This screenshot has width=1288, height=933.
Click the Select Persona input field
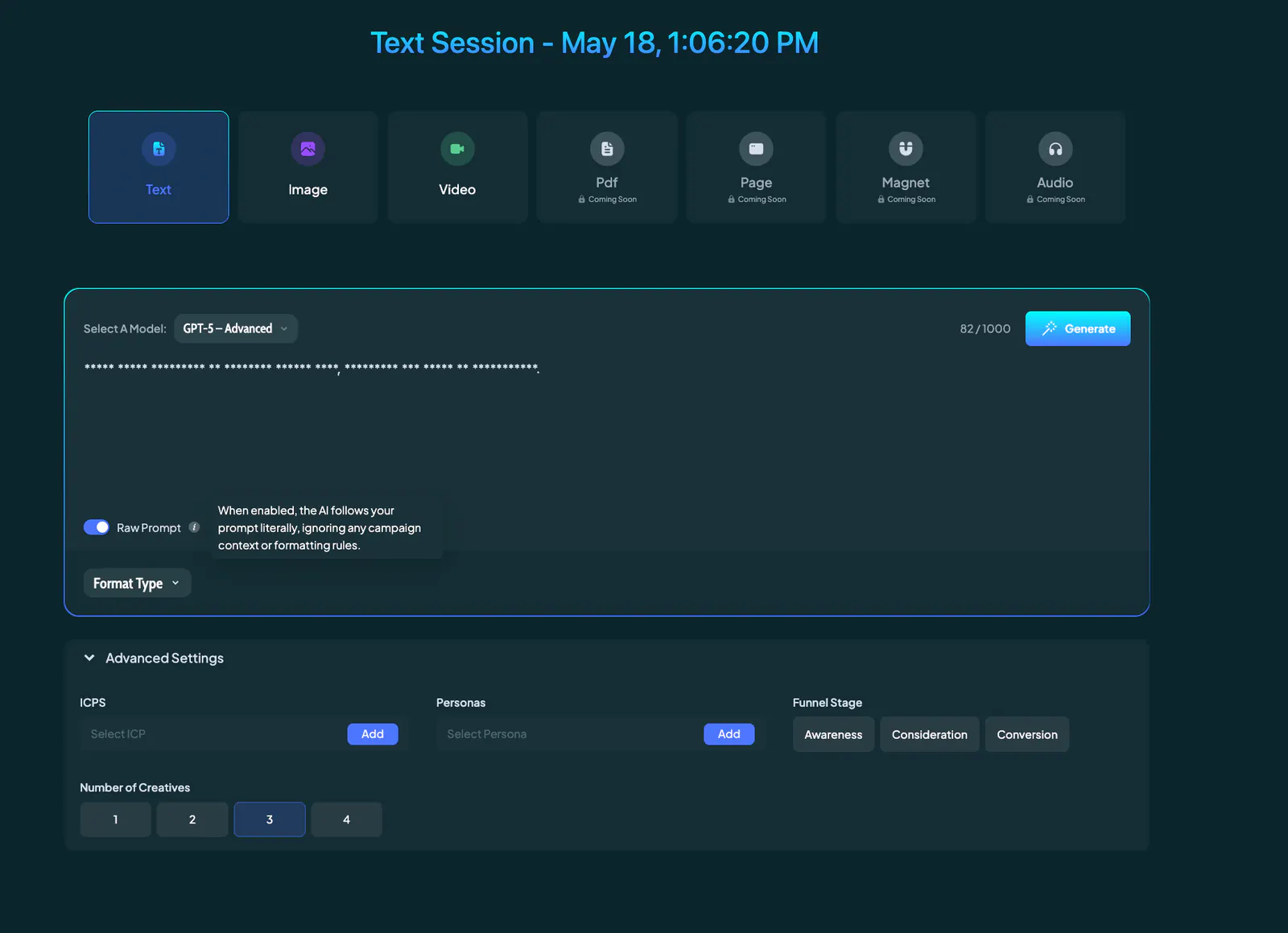point(570,734)
